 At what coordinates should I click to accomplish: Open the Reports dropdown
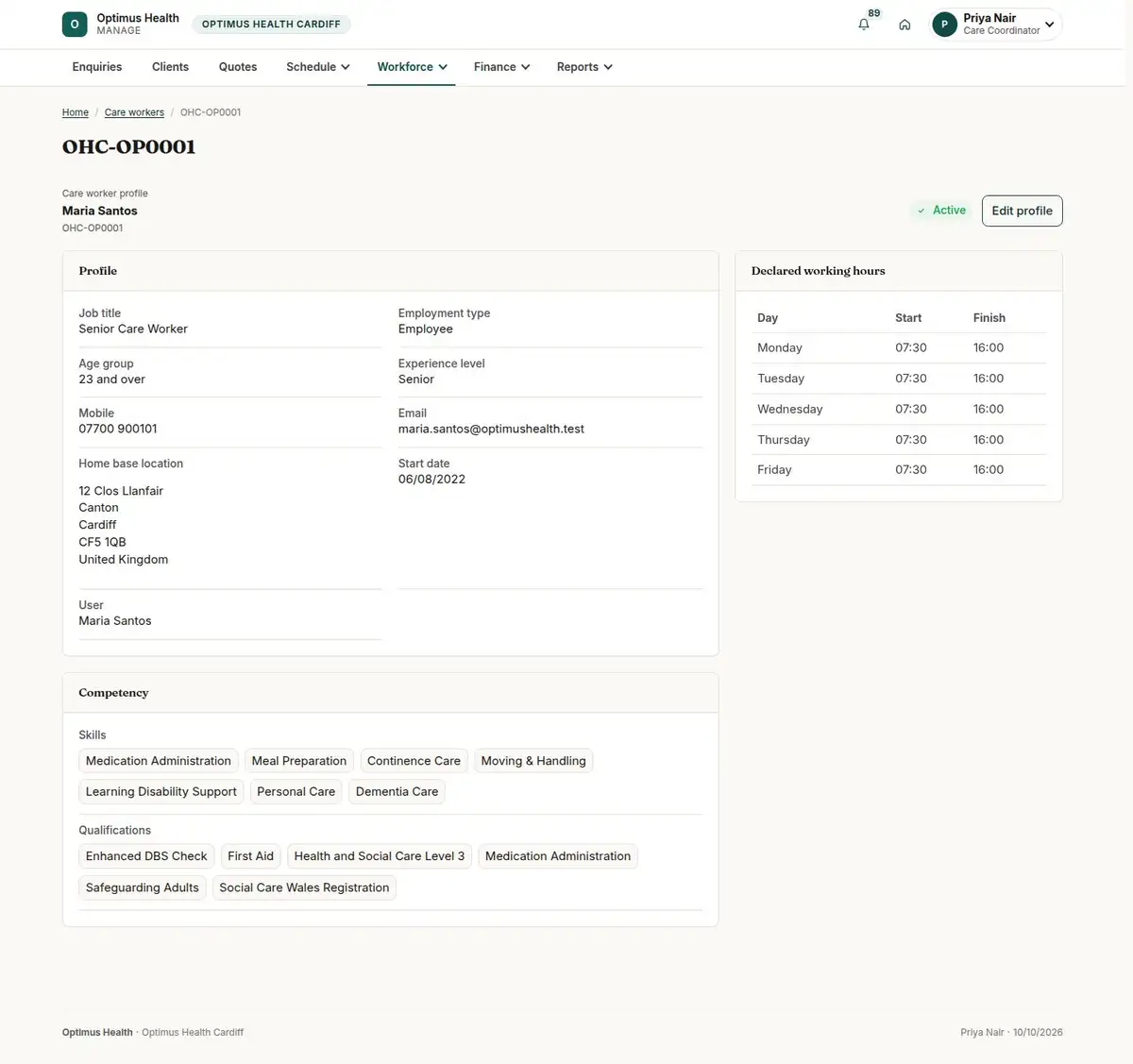(584, 67)
